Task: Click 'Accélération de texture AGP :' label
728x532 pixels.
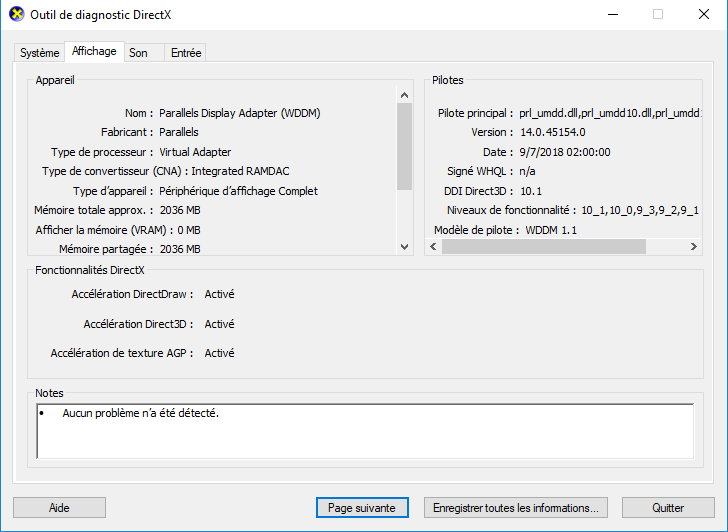Action: pyautogui.click(x=122, y=353)
